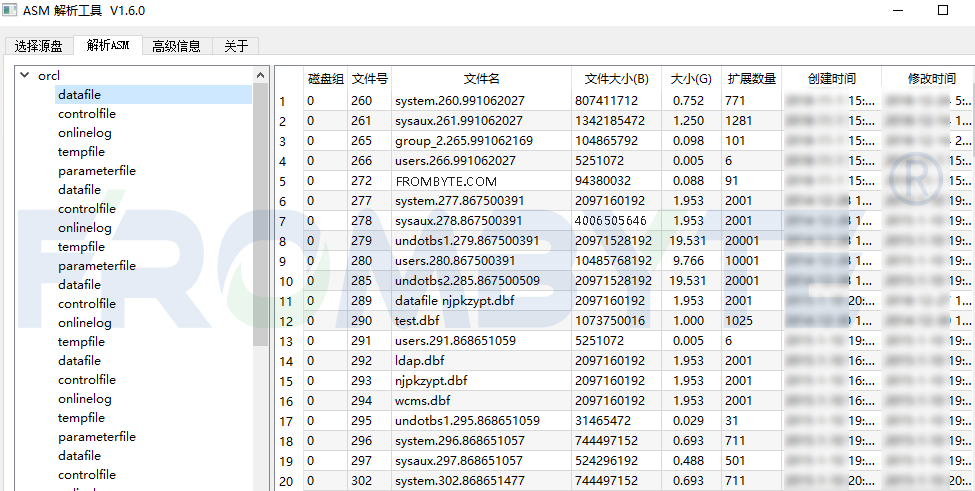
Task: Click the ASM app icon in title bar
Action: click(x=9, y=10)
